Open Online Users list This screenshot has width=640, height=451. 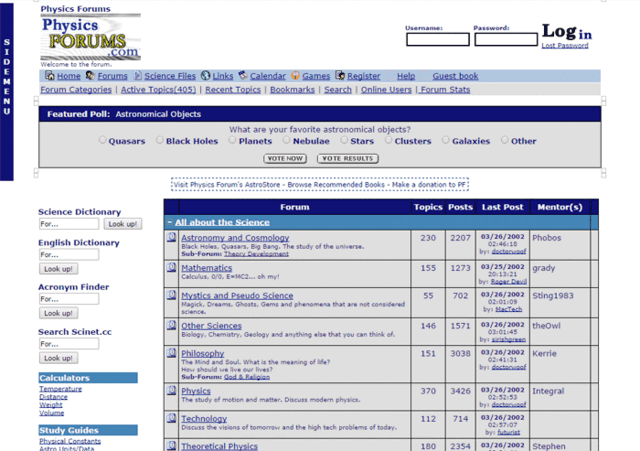tap(386, 89)
